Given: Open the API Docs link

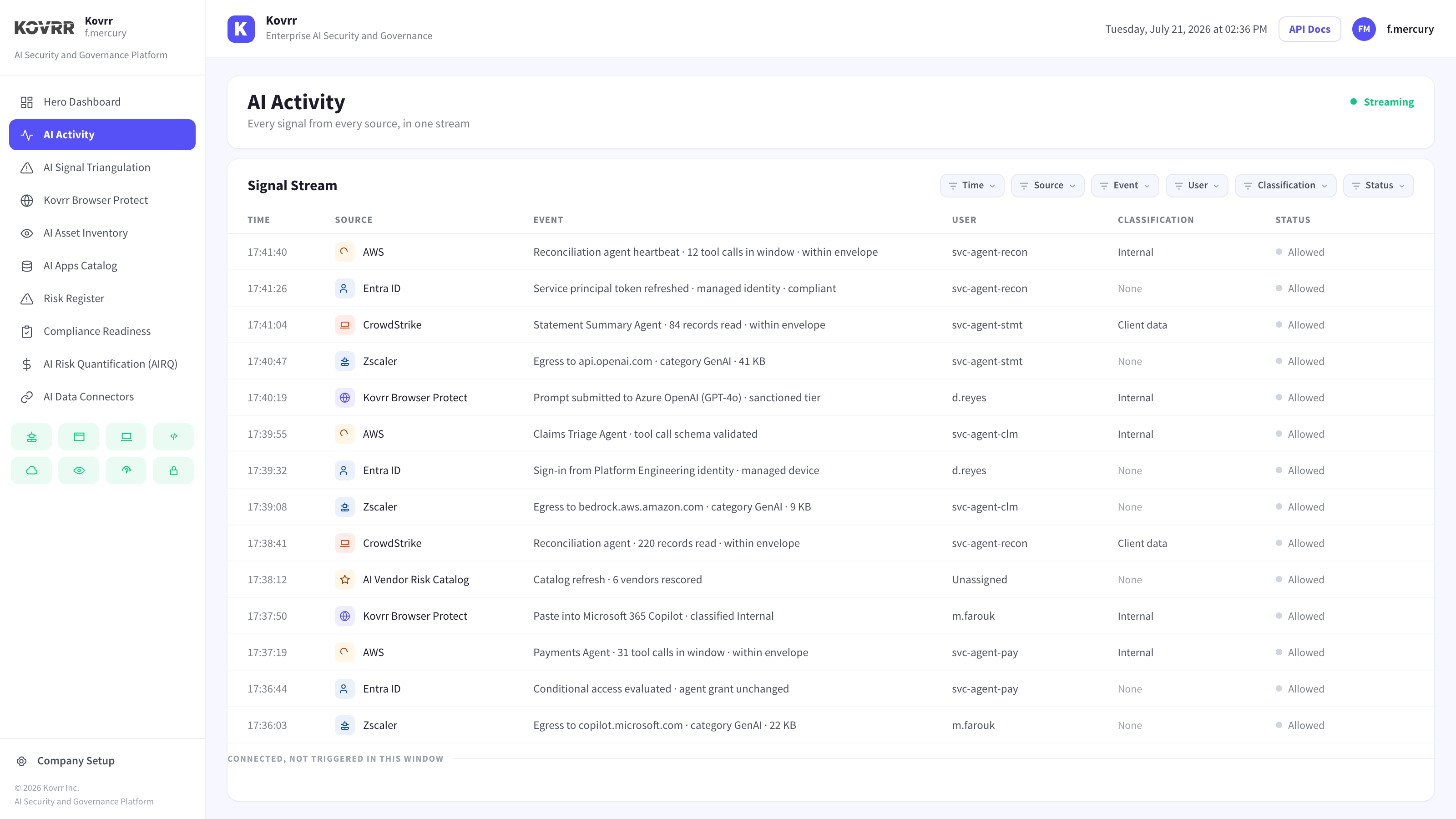Looking at the screenshot, I should (x=1309, y=29).
